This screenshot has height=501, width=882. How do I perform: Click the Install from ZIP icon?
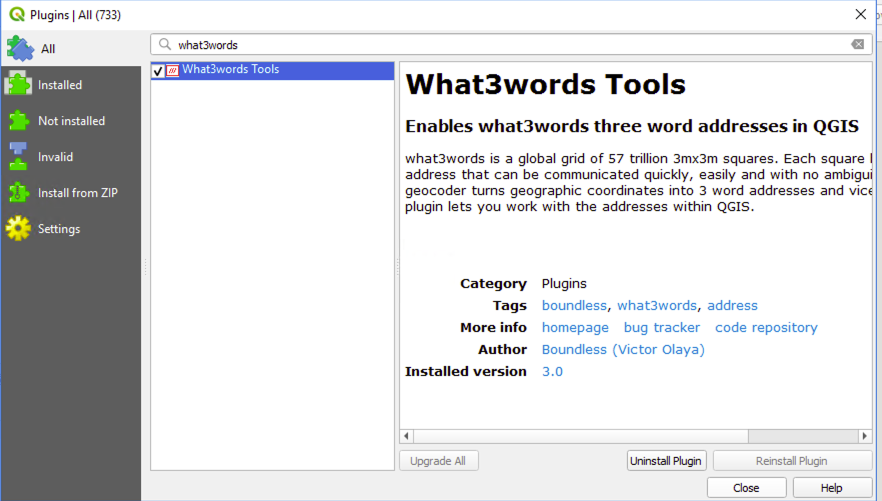click(18, 193)
